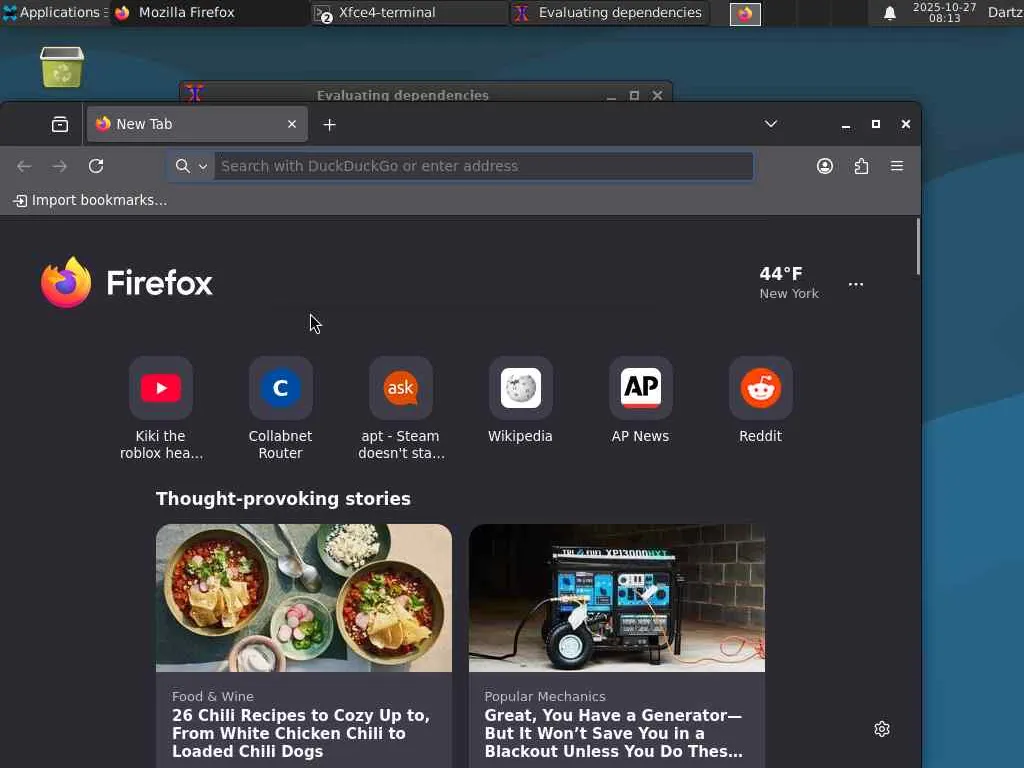The height and width of the screenshot is (768, 1024).
Task: Open the weather widget three-dot menu
Action: pos(856,284)
